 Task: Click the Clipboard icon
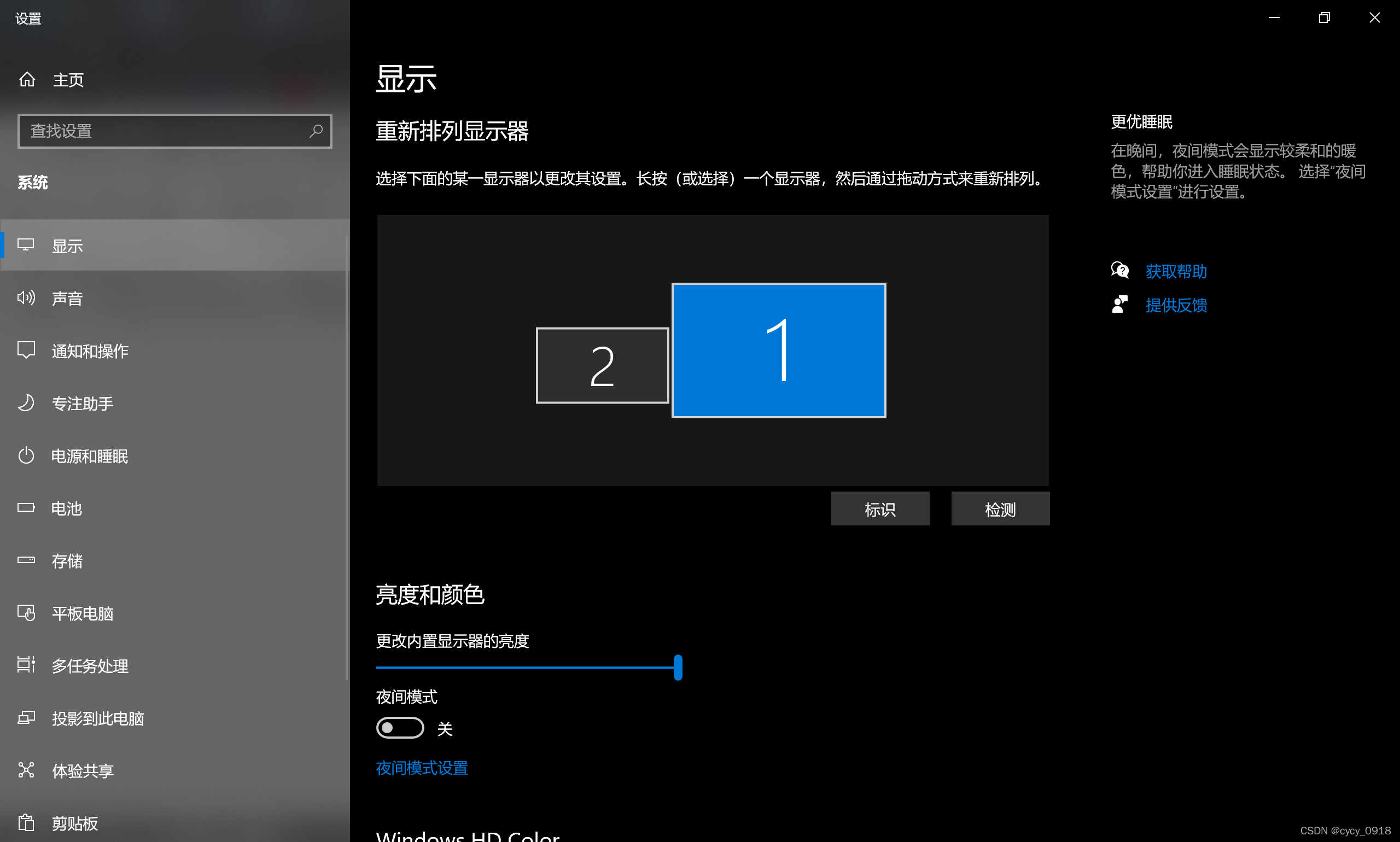pos(26,822)
